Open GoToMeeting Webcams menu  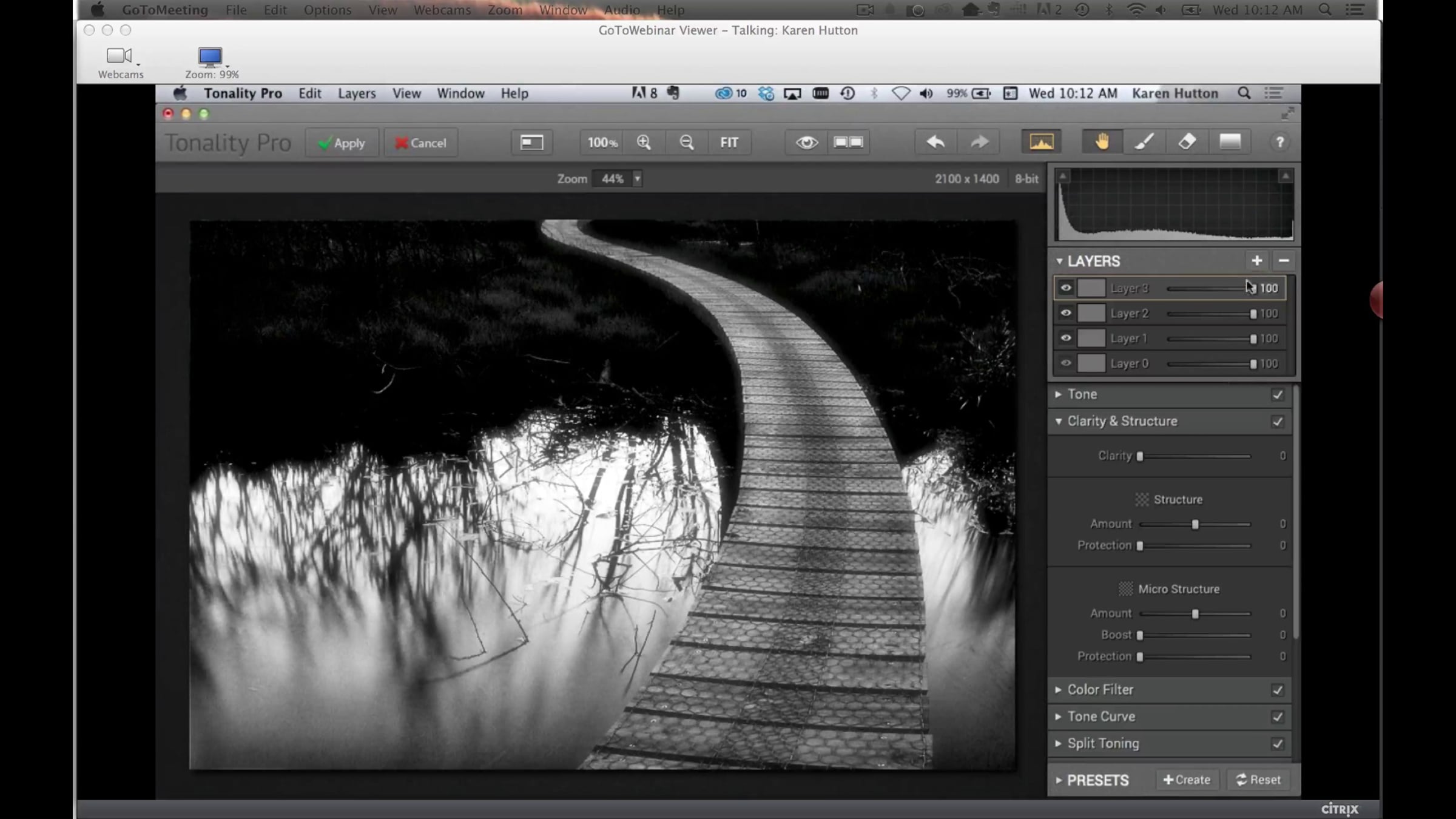442,10
